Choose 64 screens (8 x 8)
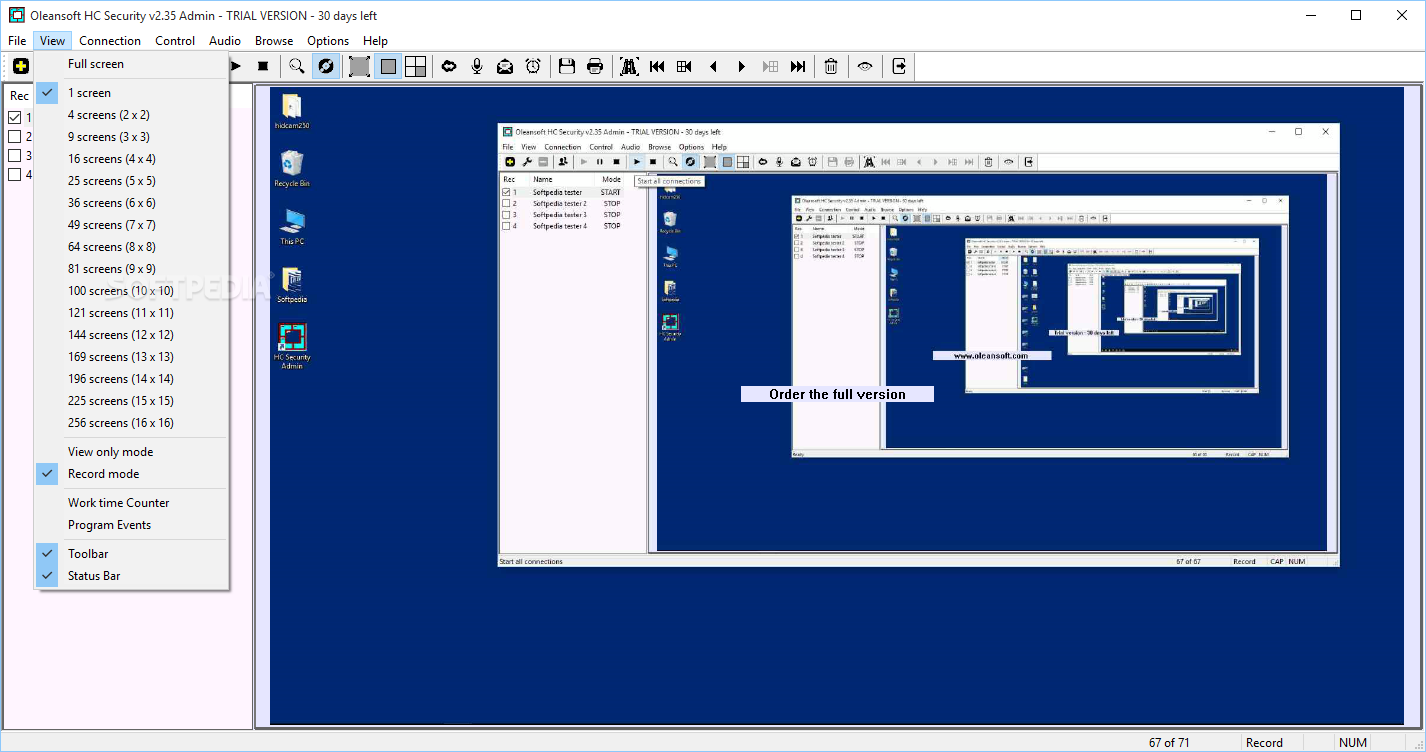The height and width of the screenshot is (752, 1426). pyautogui.click(x=132, y=247)
